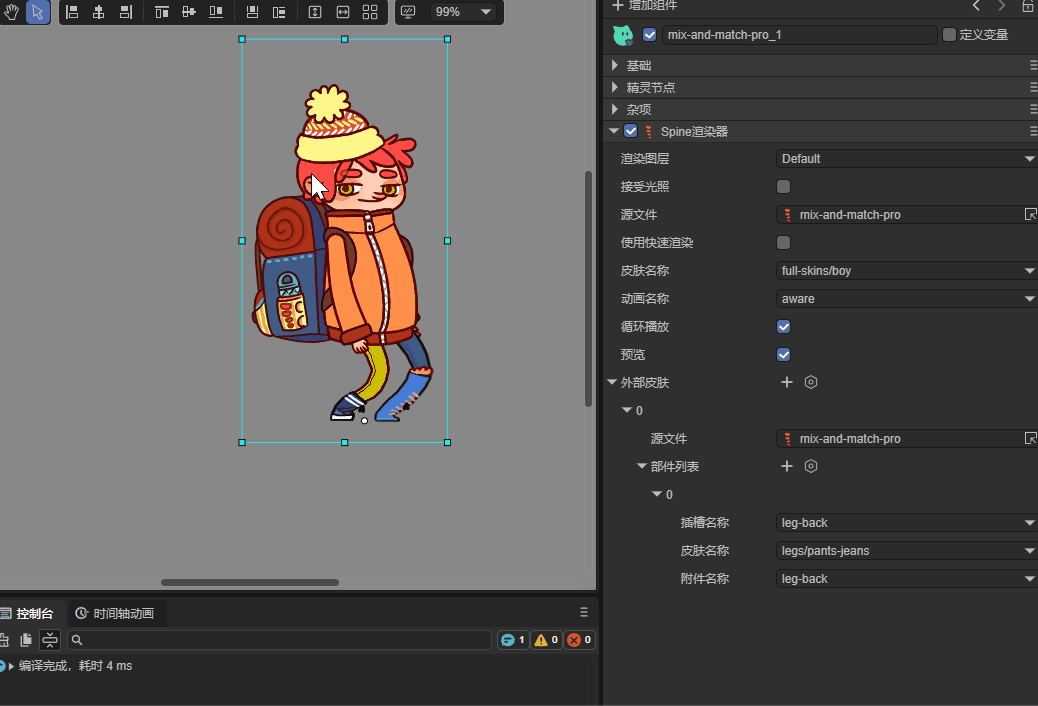Click the align left edges icon
The height and width of the screenshot is (706, 1038).
click(72, 12)
